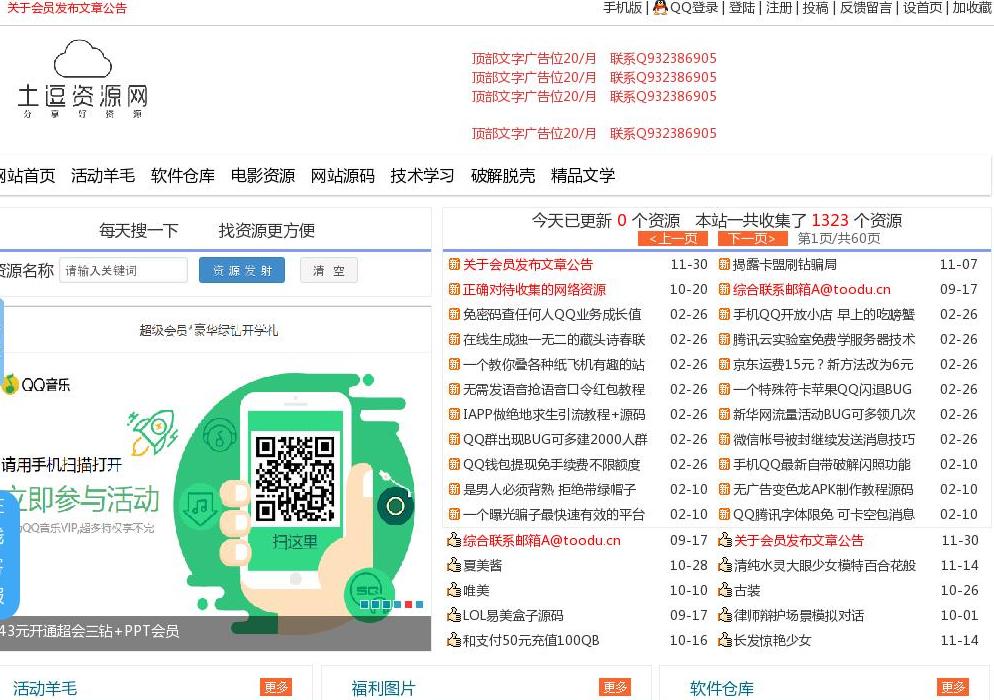Open article QQ腾讯字体限免 可卡空包消息
This screenshot has width=994, height=700.
tap(824, 514)
